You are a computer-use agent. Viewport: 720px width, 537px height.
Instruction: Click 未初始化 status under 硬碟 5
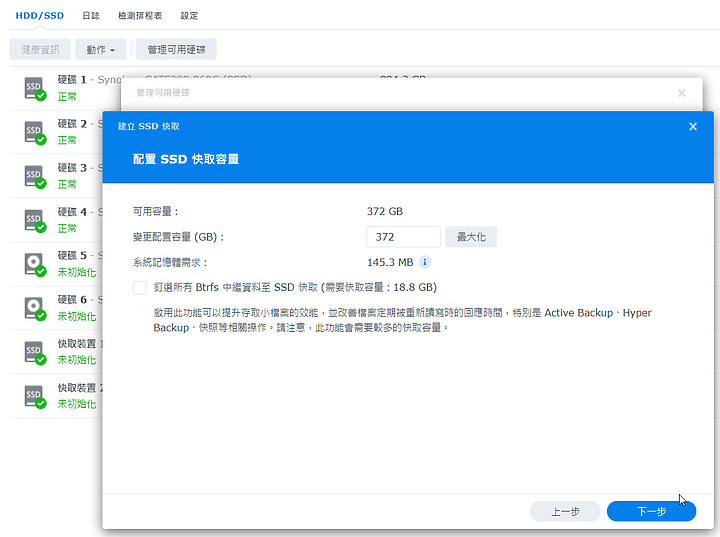(x=77, y=272)
